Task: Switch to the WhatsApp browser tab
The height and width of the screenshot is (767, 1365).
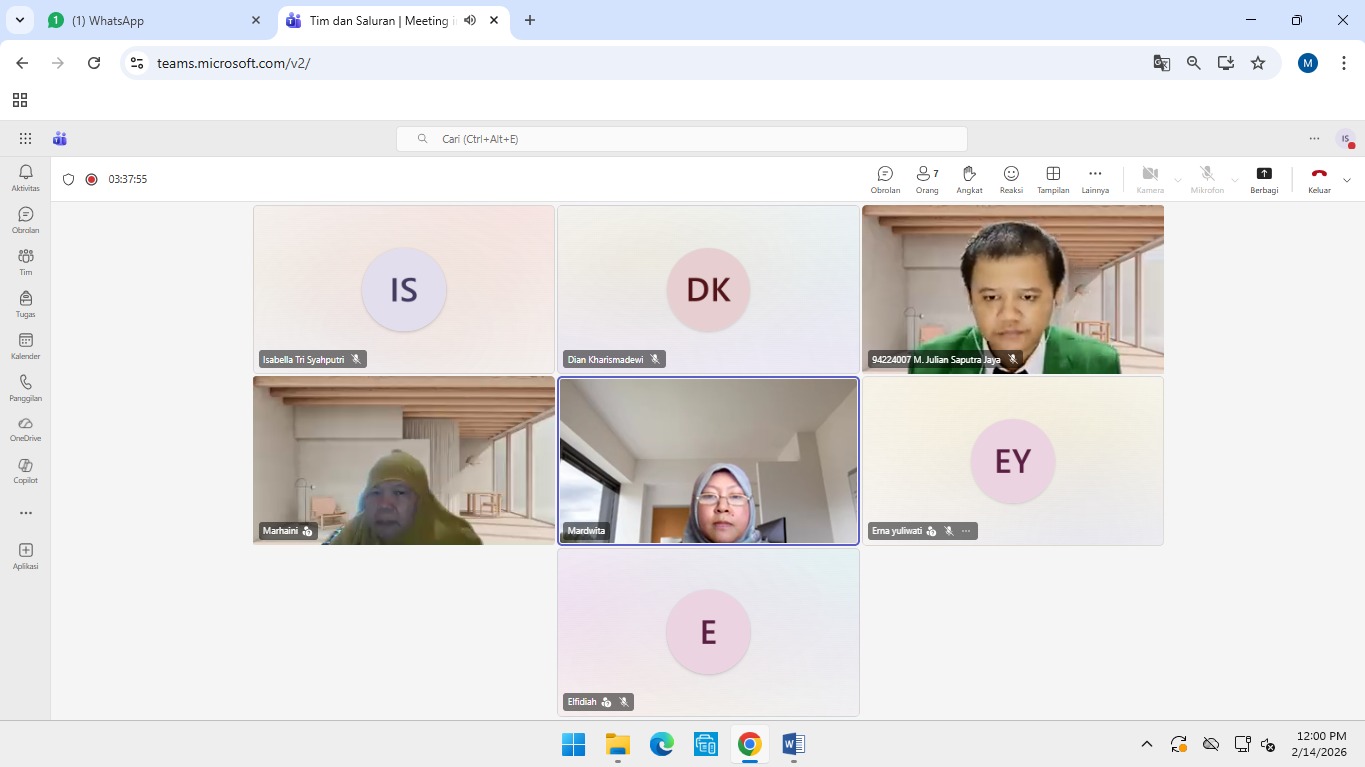Action: tap(150, 20)
